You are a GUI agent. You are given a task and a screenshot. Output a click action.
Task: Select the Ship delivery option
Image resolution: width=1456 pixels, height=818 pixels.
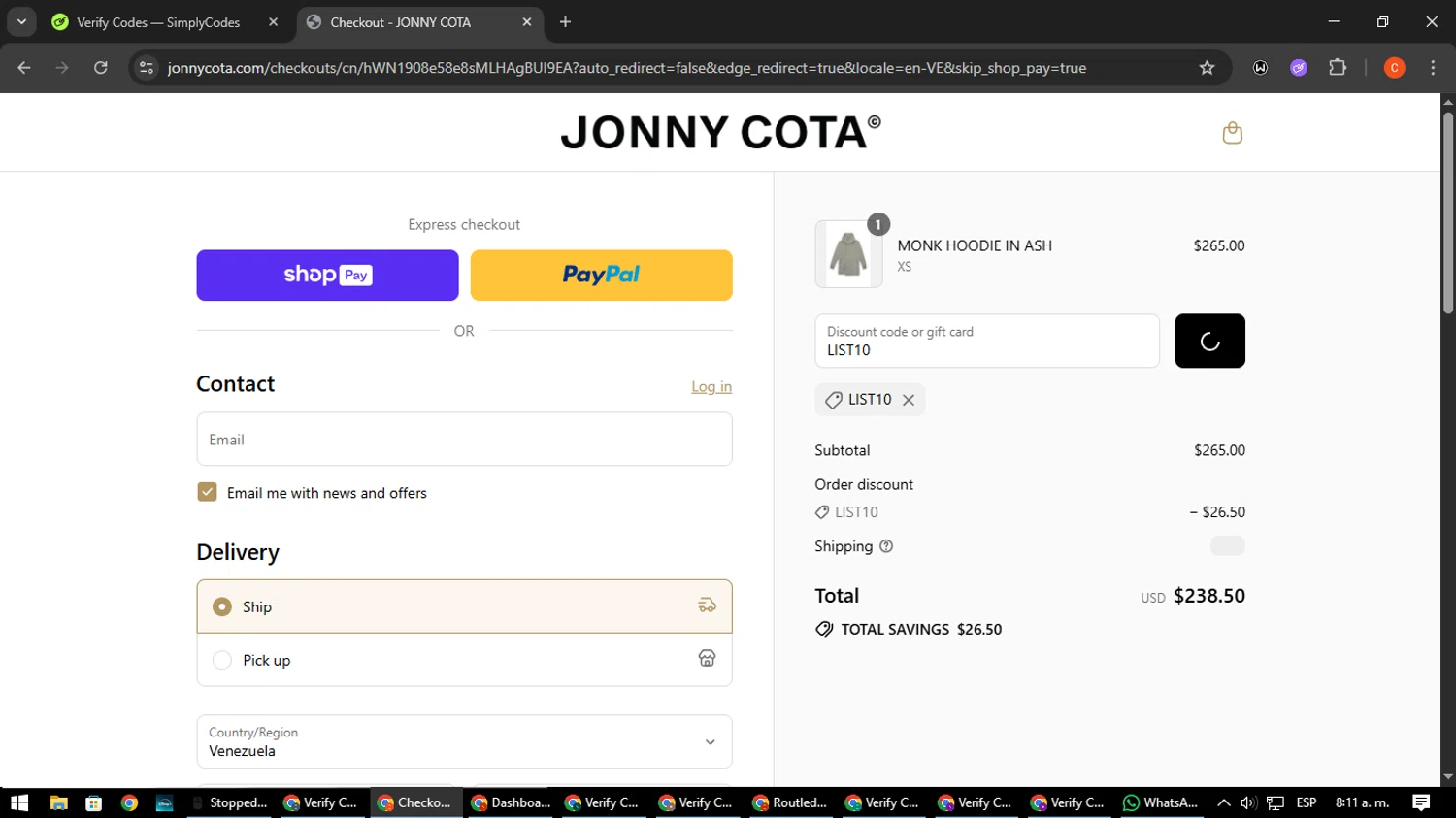[x=464, y=606]
